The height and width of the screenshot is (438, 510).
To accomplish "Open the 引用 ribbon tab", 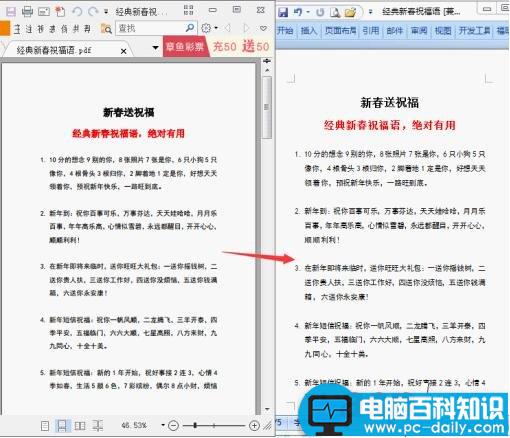I will click(x=371, y=31).
